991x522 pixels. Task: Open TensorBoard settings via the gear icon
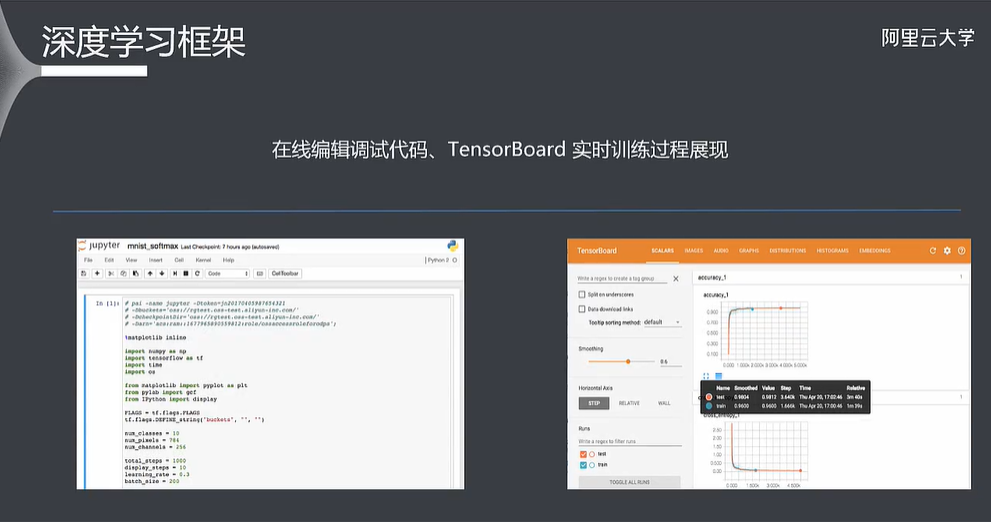tap(947, 251)
